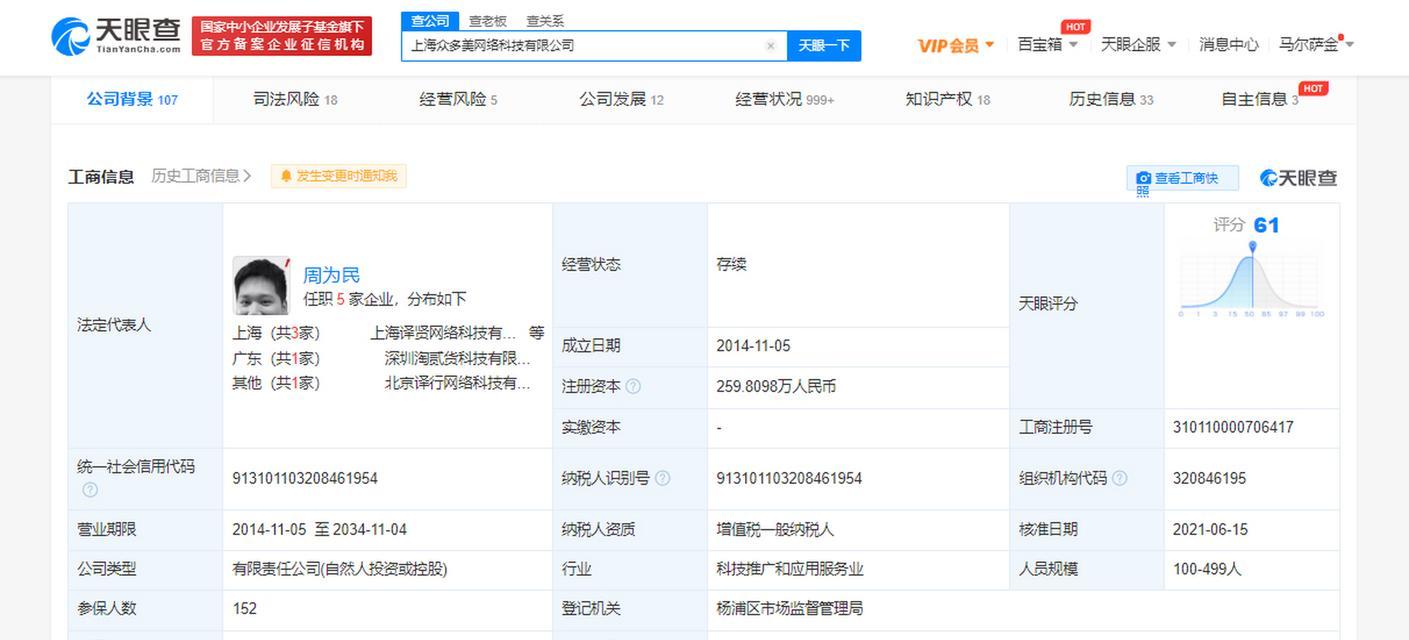The height and width of the screenshot is (640, 1409).
Task: Click the HOT badge near 自主信息
Action: tap(1313, 89)
